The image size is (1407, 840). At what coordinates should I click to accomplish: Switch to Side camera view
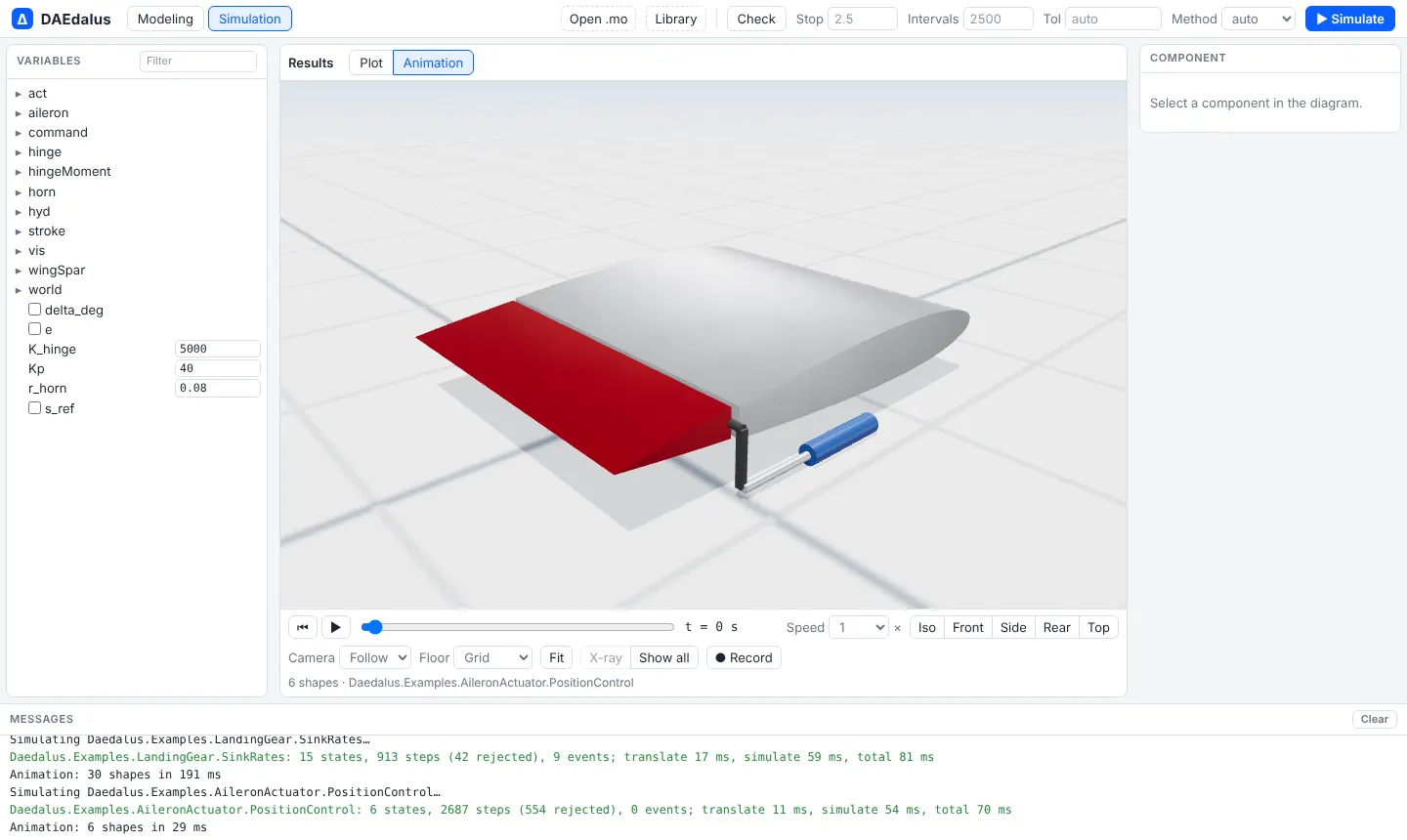(1013, 627)
